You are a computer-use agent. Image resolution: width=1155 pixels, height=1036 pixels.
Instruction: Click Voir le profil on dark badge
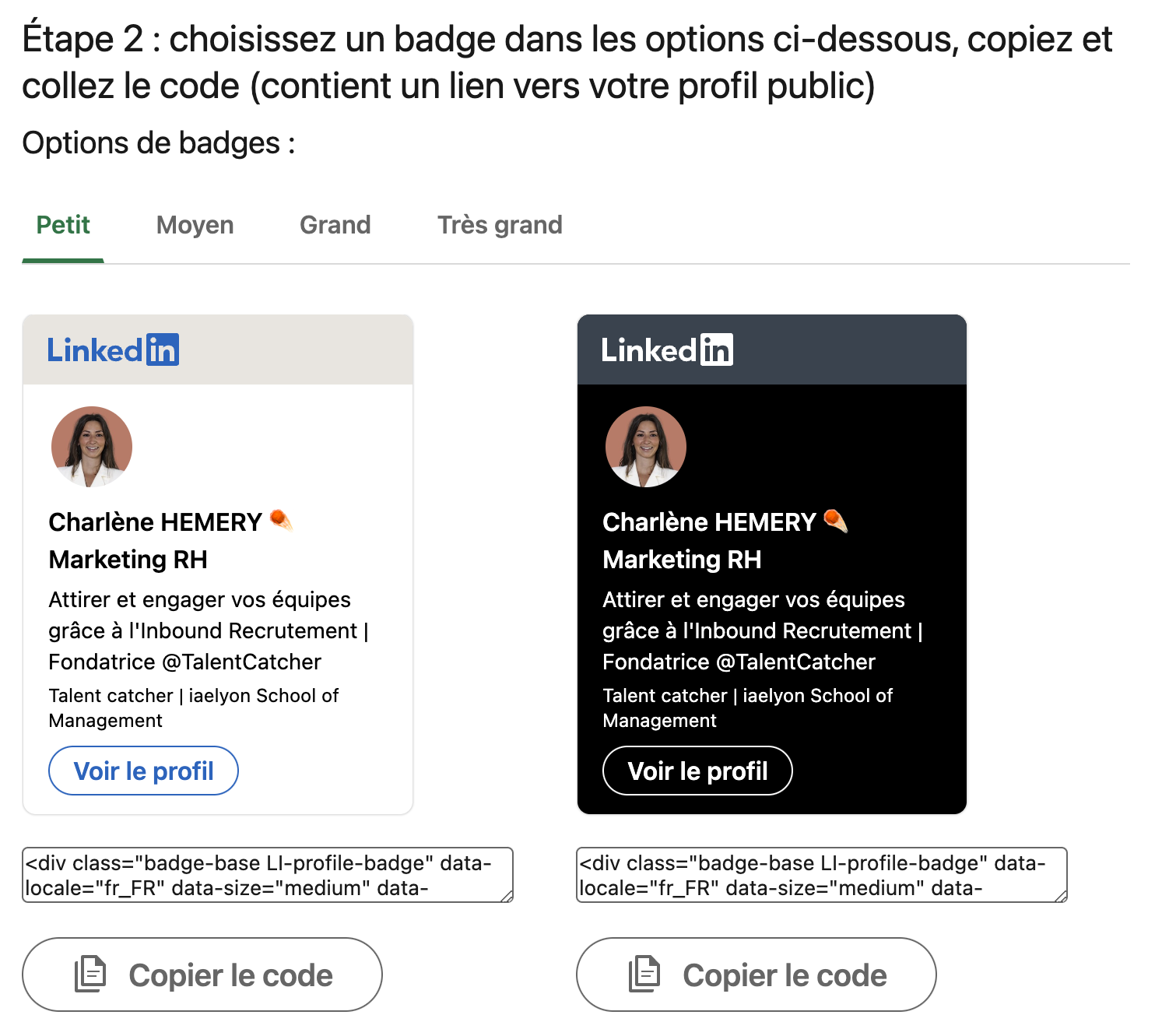(698, 771)
